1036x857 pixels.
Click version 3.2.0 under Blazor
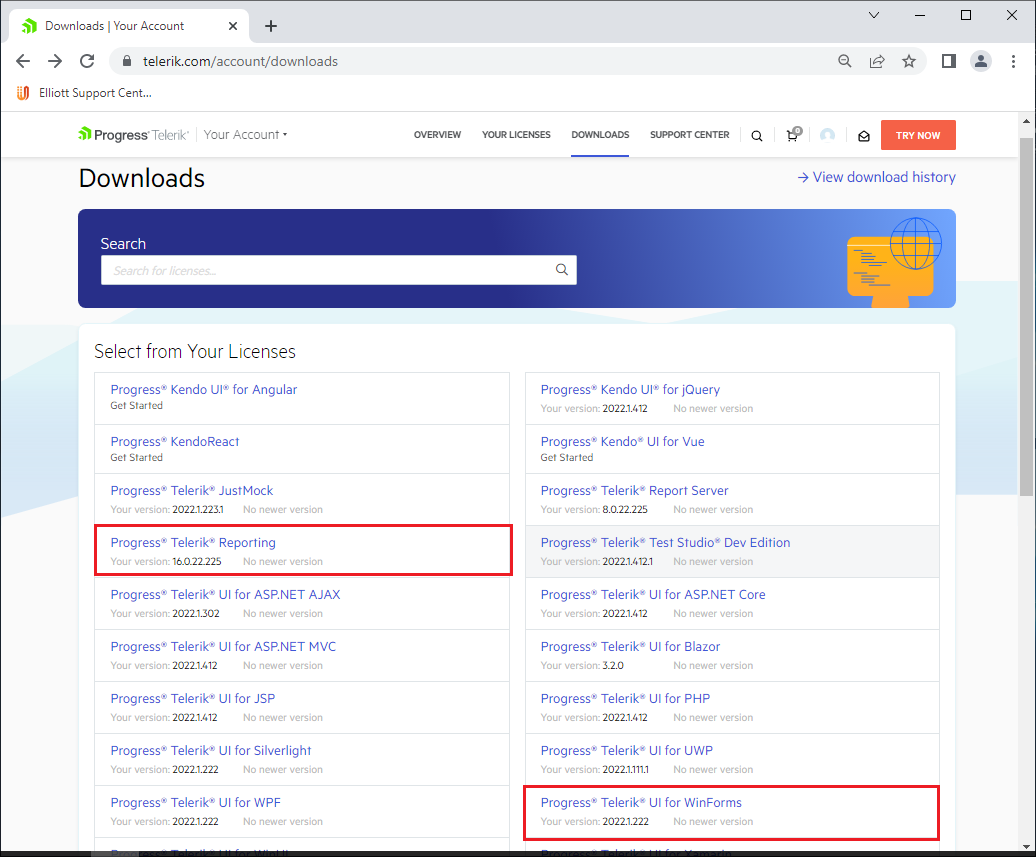pos(613,665)
